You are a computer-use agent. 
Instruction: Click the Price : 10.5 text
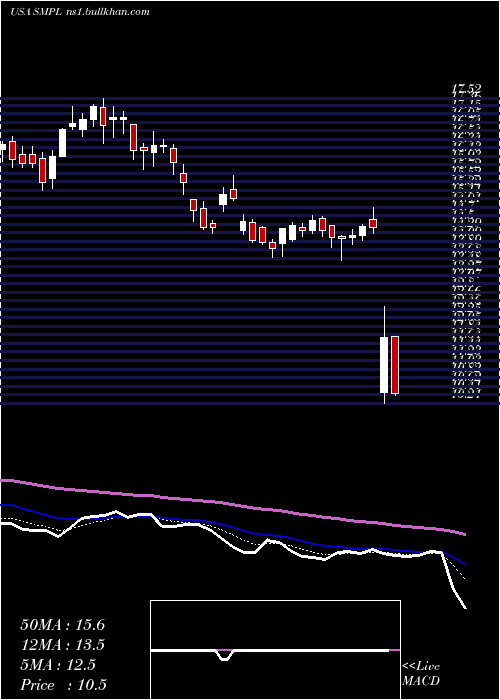click(63, 685)
